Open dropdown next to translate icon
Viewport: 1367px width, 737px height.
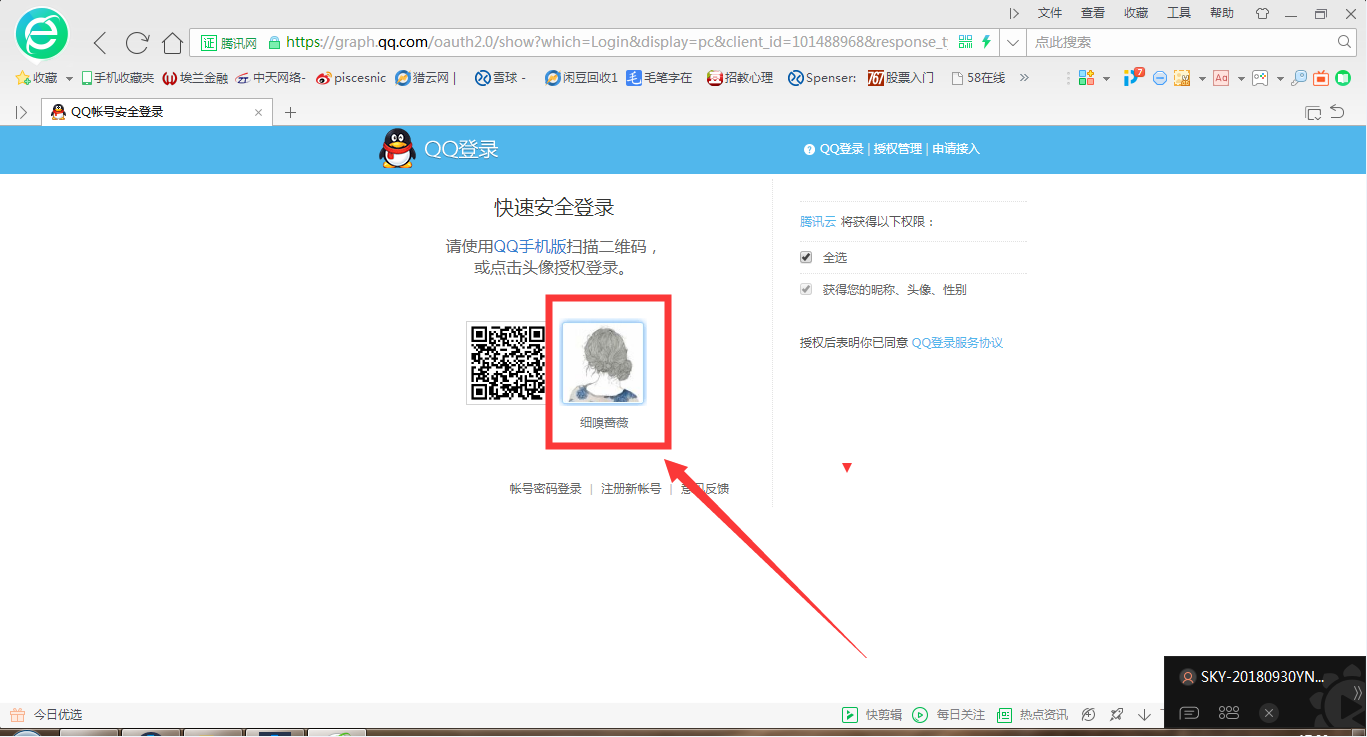[x=1241, y=78]
